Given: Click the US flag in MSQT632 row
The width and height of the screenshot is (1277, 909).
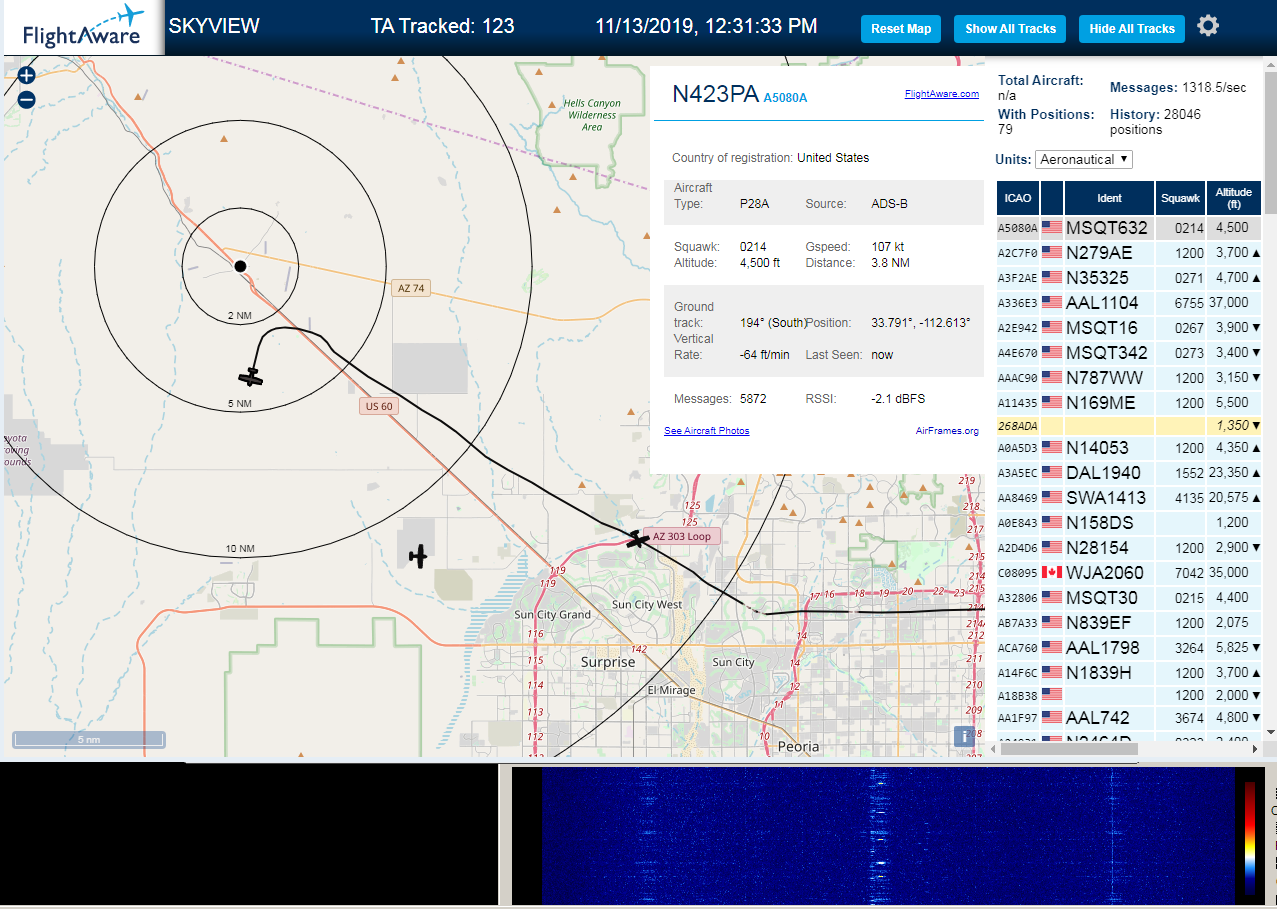Looking at the screenshot, I should tap(1051, 227).
